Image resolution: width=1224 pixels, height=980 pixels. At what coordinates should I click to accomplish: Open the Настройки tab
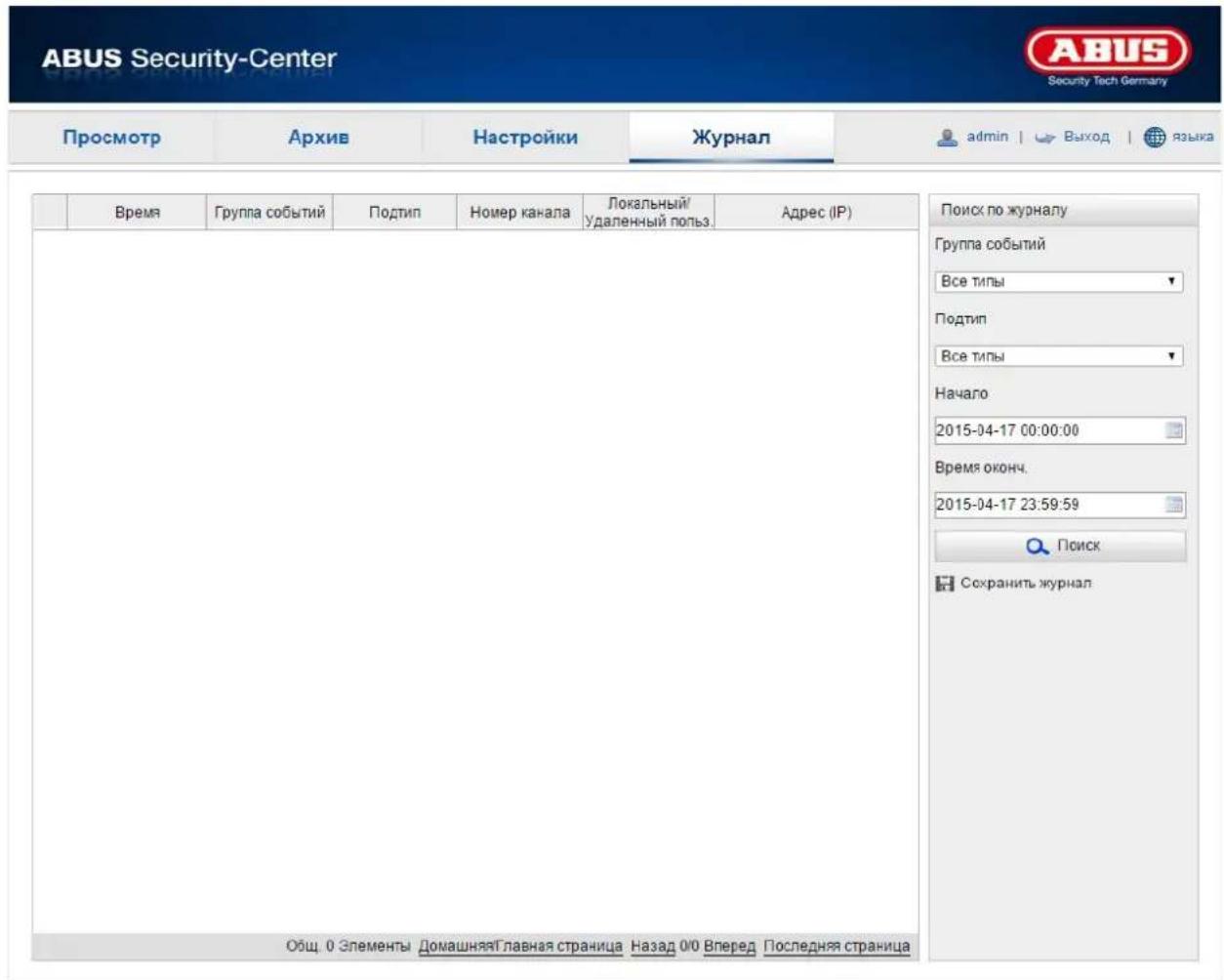pos(525,138)
